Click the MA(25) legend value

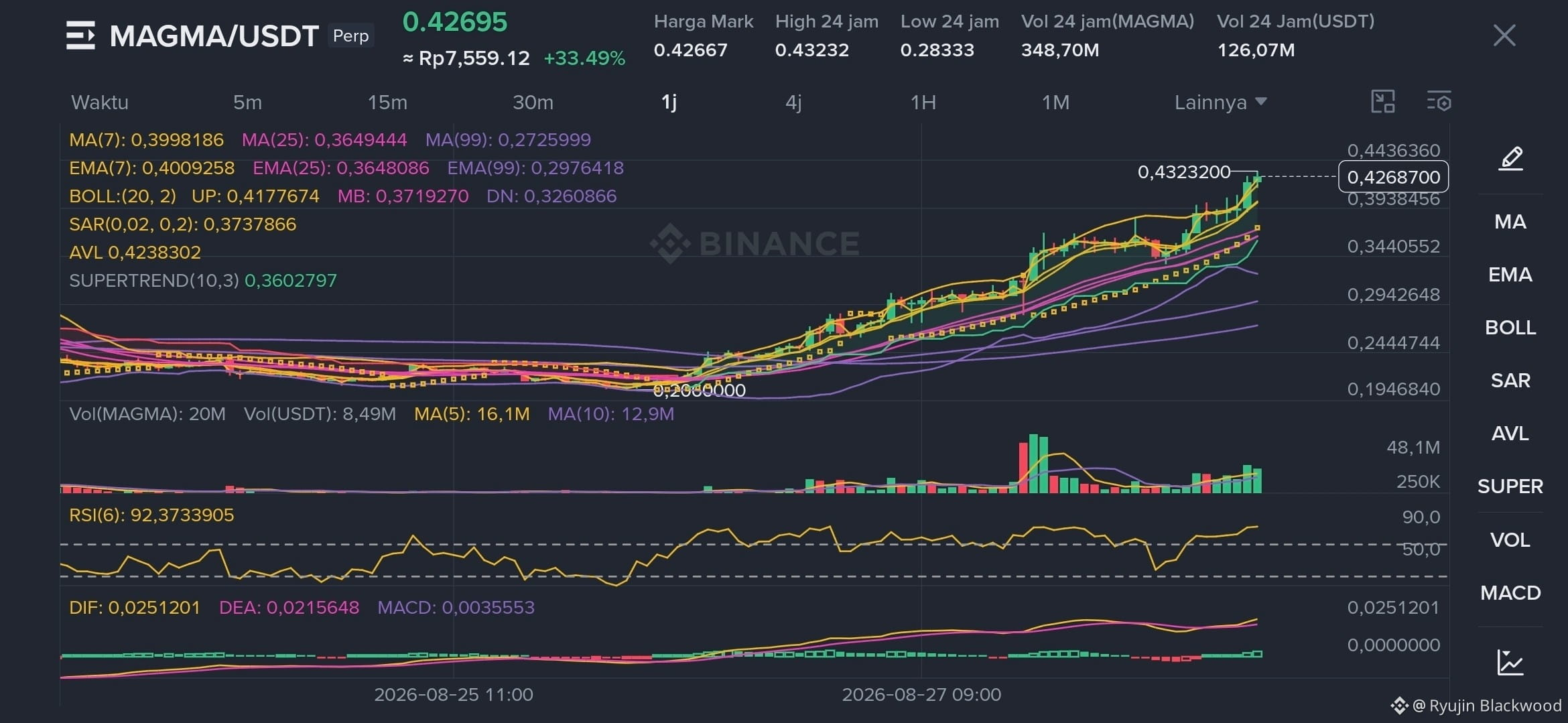tap(324, 140)
